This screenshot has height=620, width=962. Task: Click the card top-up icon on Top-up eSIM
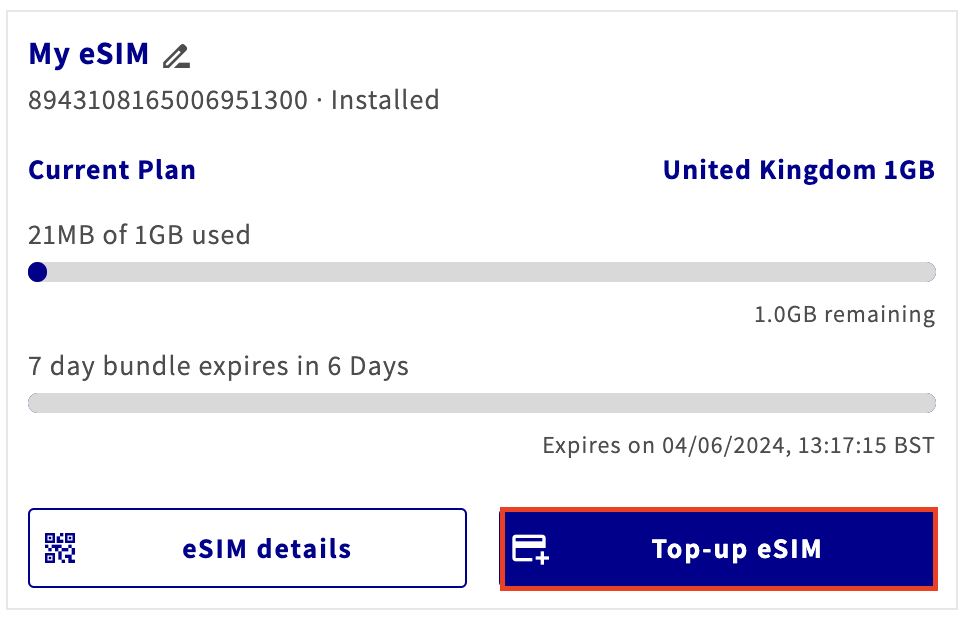pyautogui.click(x=529, y=548)
